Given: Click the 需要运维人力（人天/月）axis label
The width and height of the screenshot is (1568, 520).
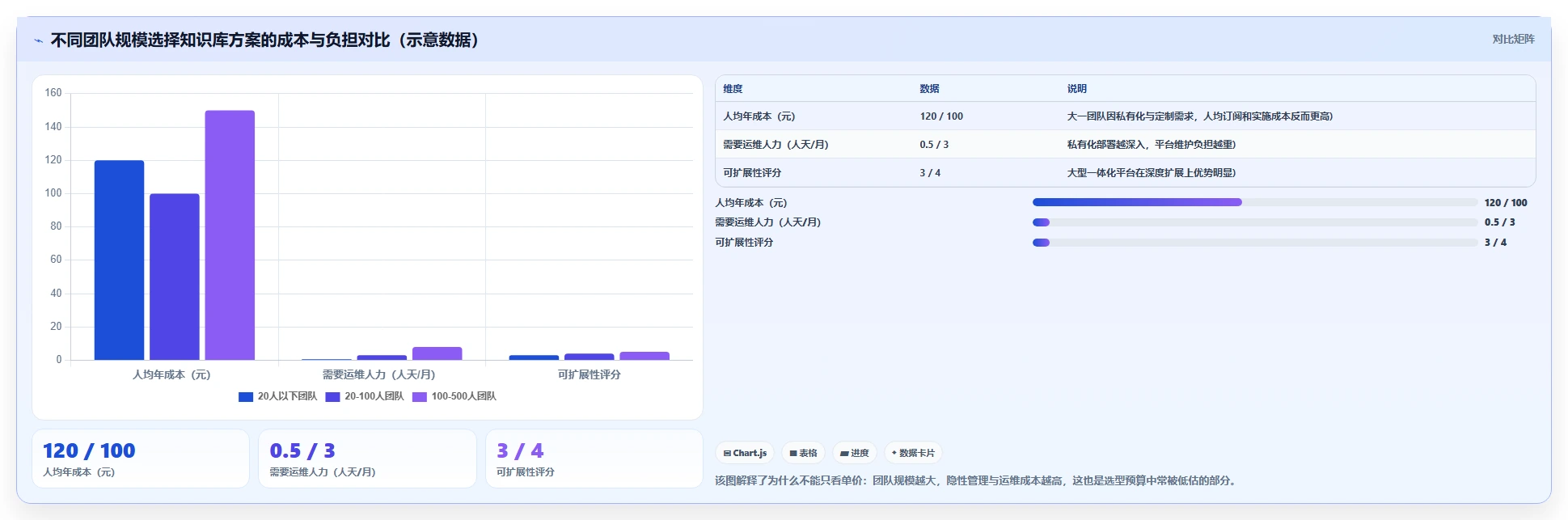Looking at the screenshot, I should [378, 374].
